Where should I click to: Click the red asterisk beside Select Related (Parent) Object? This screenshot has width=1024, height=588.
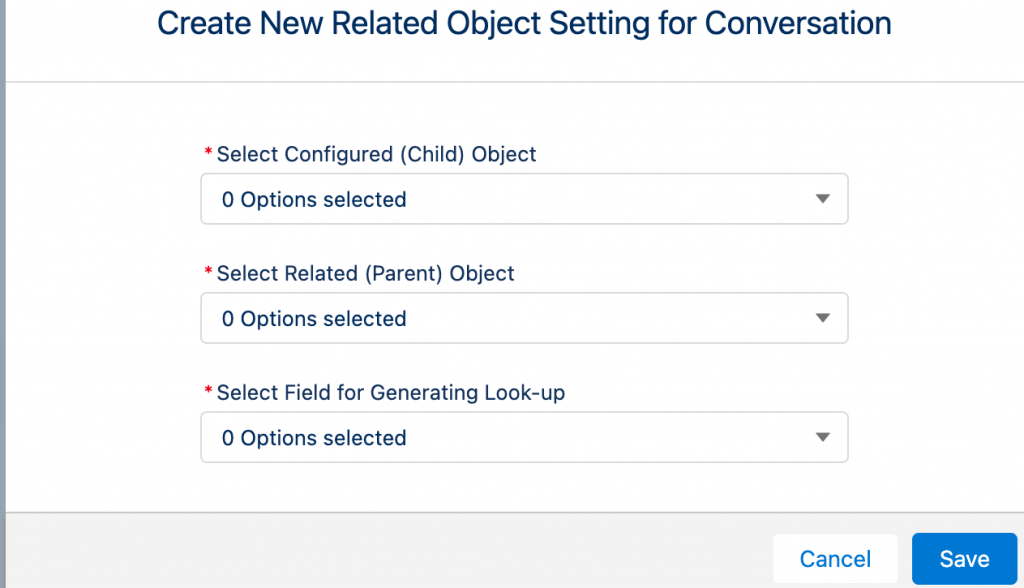206,272
